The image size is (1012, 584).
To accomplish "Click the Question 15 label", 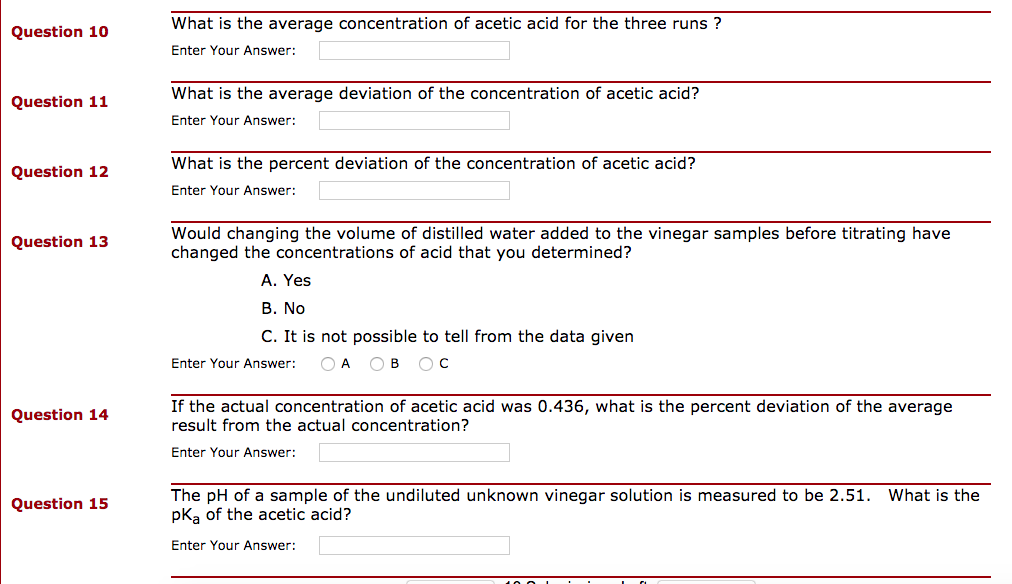I will point(59,504).
